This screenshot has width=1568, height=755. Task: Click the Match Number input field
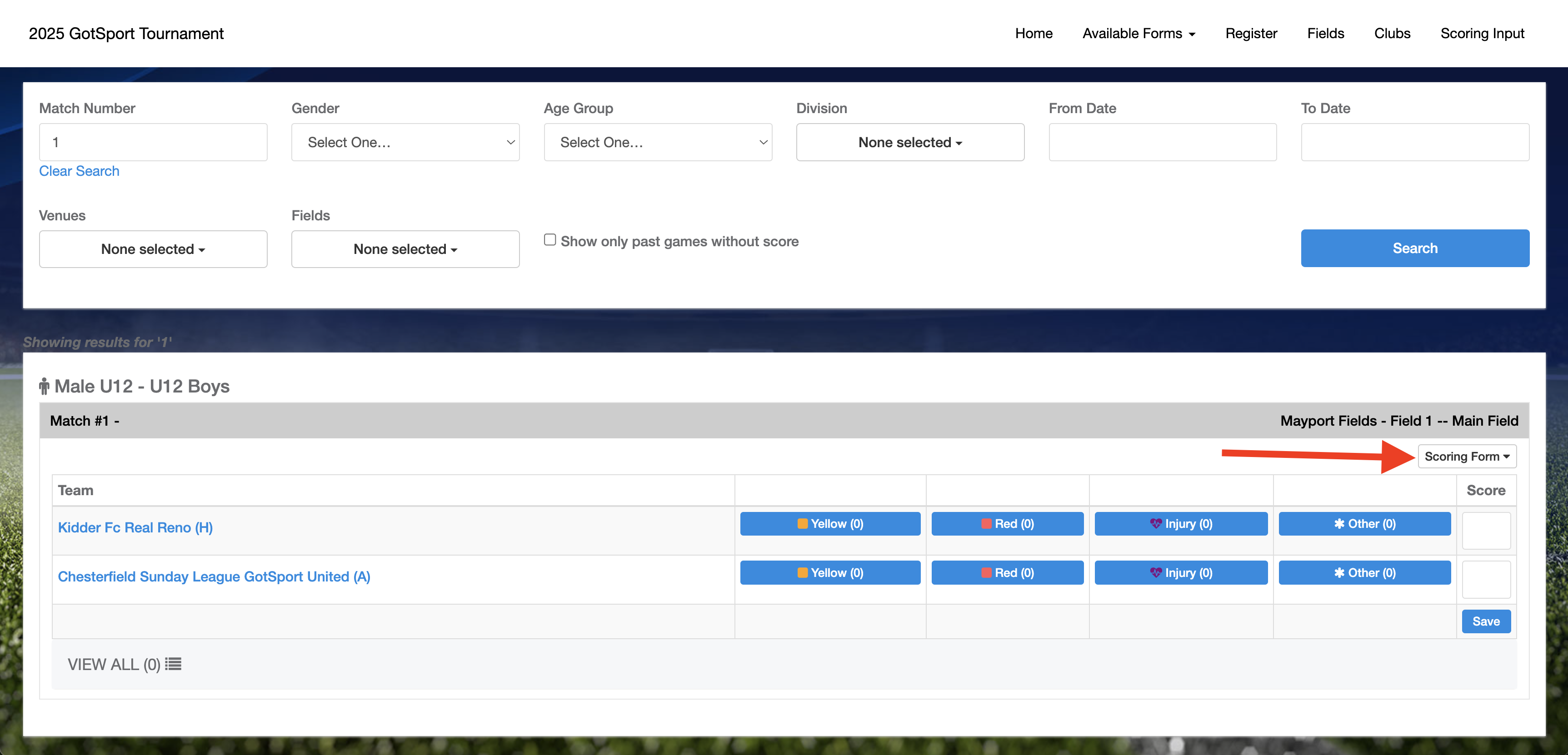[x=153, y=142]
